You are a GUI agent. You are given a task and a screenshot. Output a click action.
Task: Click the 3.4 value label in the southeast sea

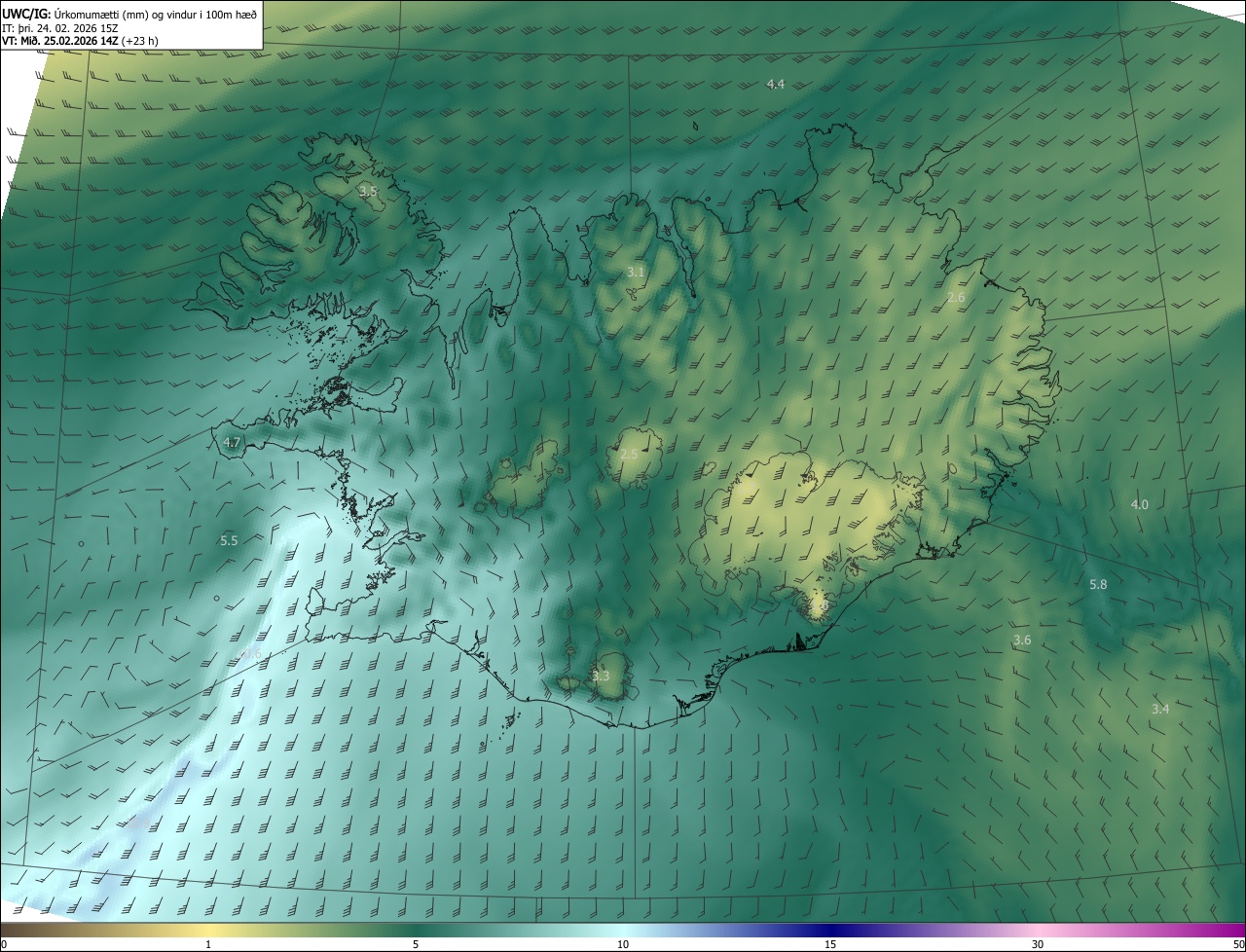point(1160,709)
